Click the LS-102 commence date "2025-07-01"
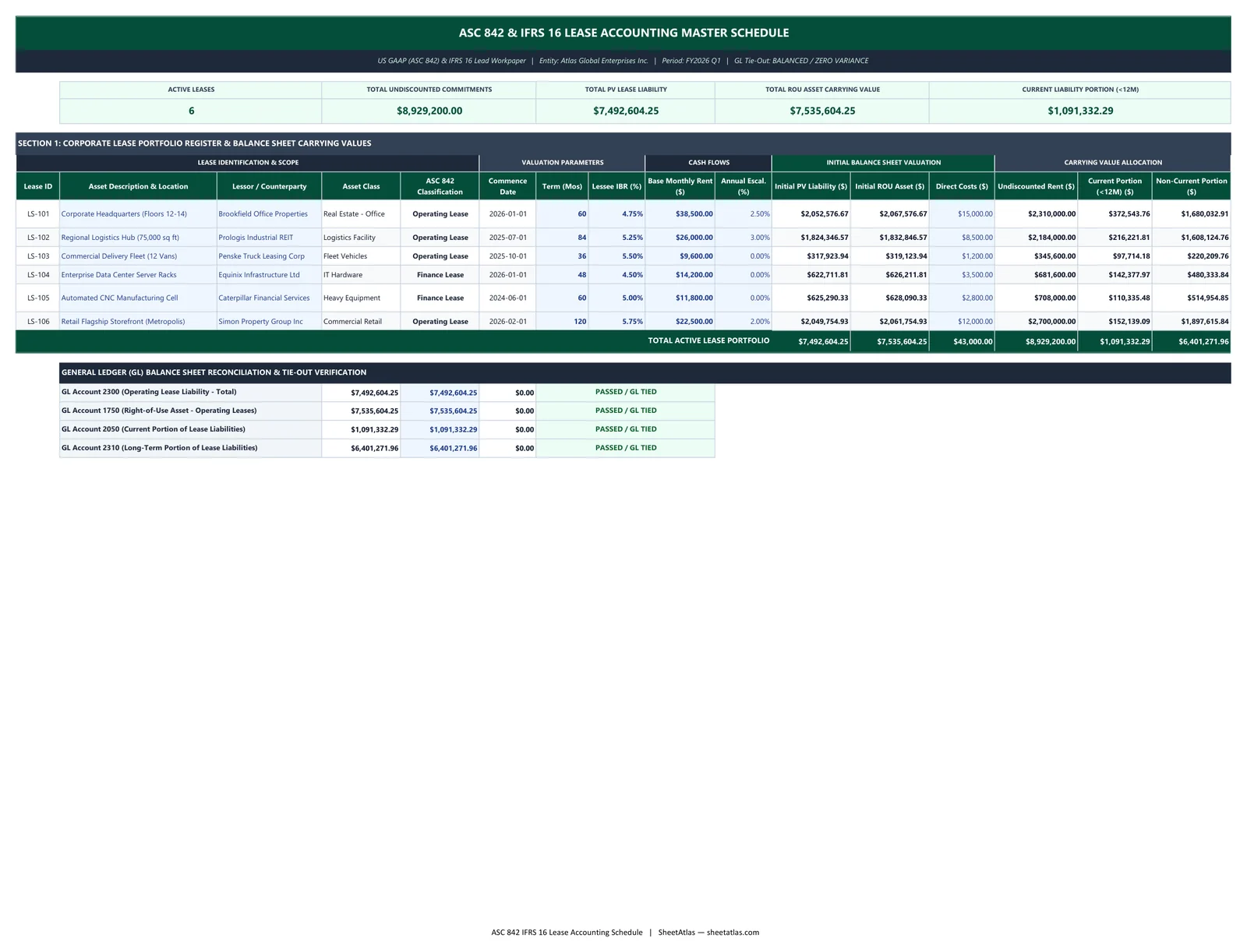 [507, 238]
